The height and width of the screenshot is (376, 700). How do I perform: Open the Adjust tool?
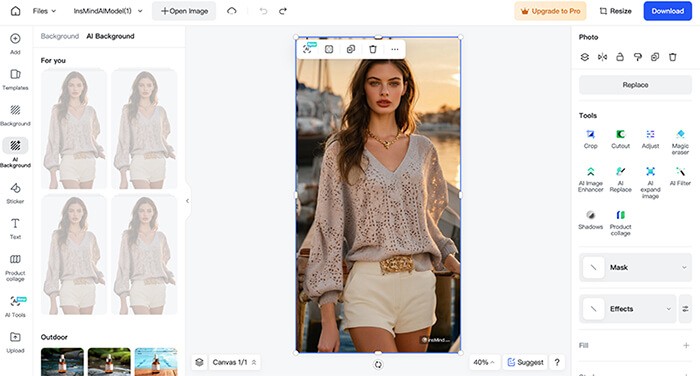[650, 139]
